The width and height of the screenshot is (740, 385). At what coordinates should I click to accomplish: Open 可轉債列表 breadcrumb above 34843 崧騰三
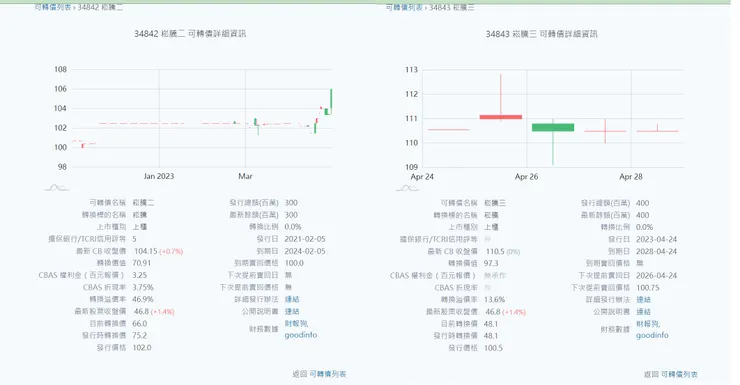[404, 8]
